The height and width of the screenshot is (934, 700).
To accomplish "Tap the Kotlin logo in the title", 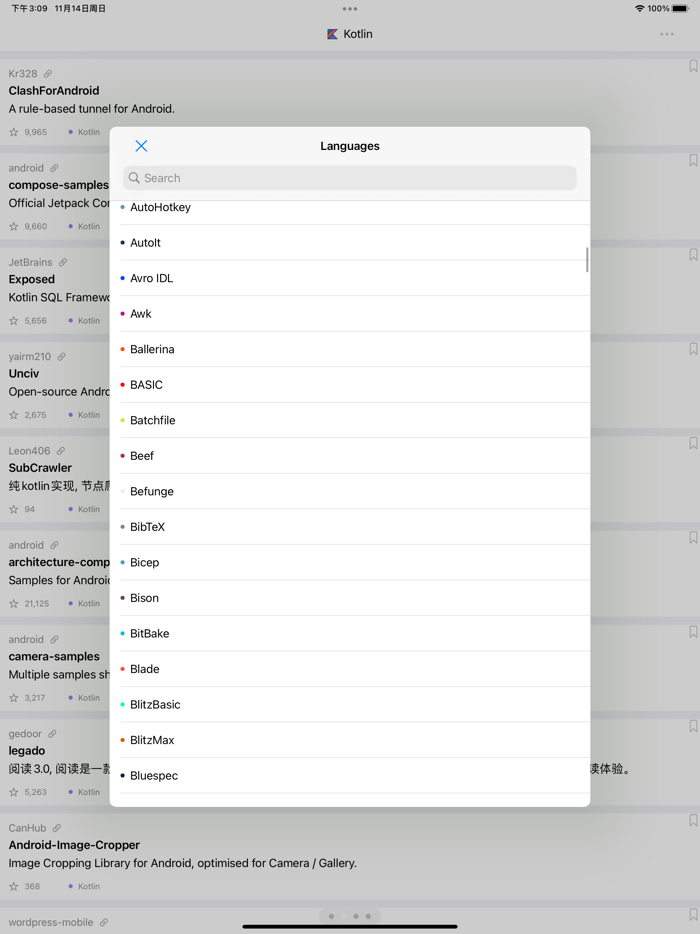I will point(332,35).
